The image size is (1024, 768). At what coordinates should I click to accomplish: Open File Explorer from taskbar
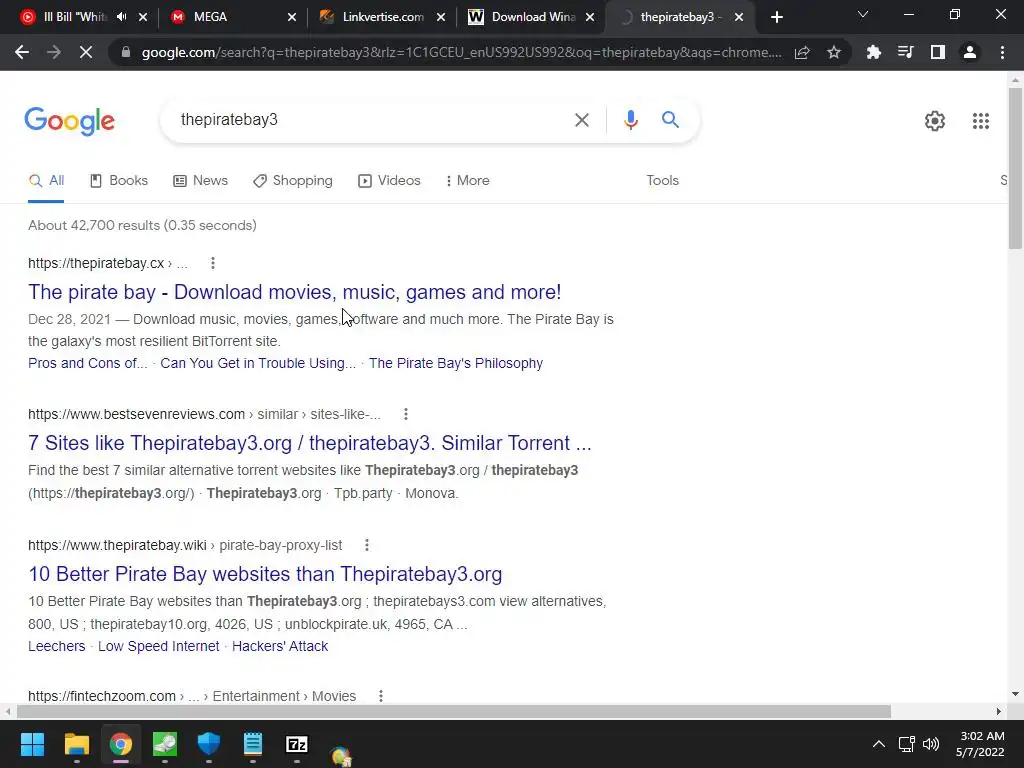(76, 744)
